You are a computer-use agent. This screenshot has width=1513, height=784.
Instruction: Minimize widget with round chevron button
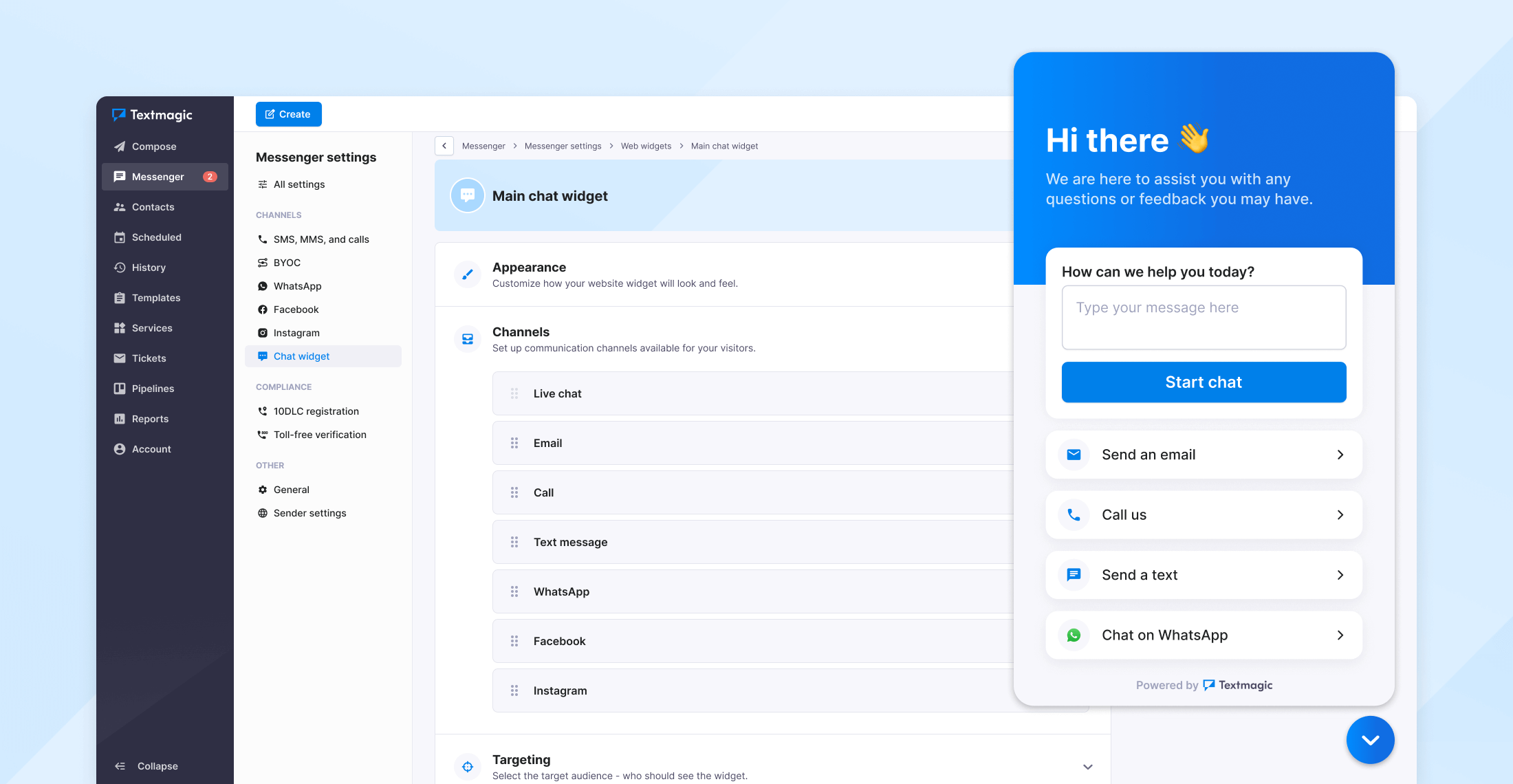tap(1370, 740)
